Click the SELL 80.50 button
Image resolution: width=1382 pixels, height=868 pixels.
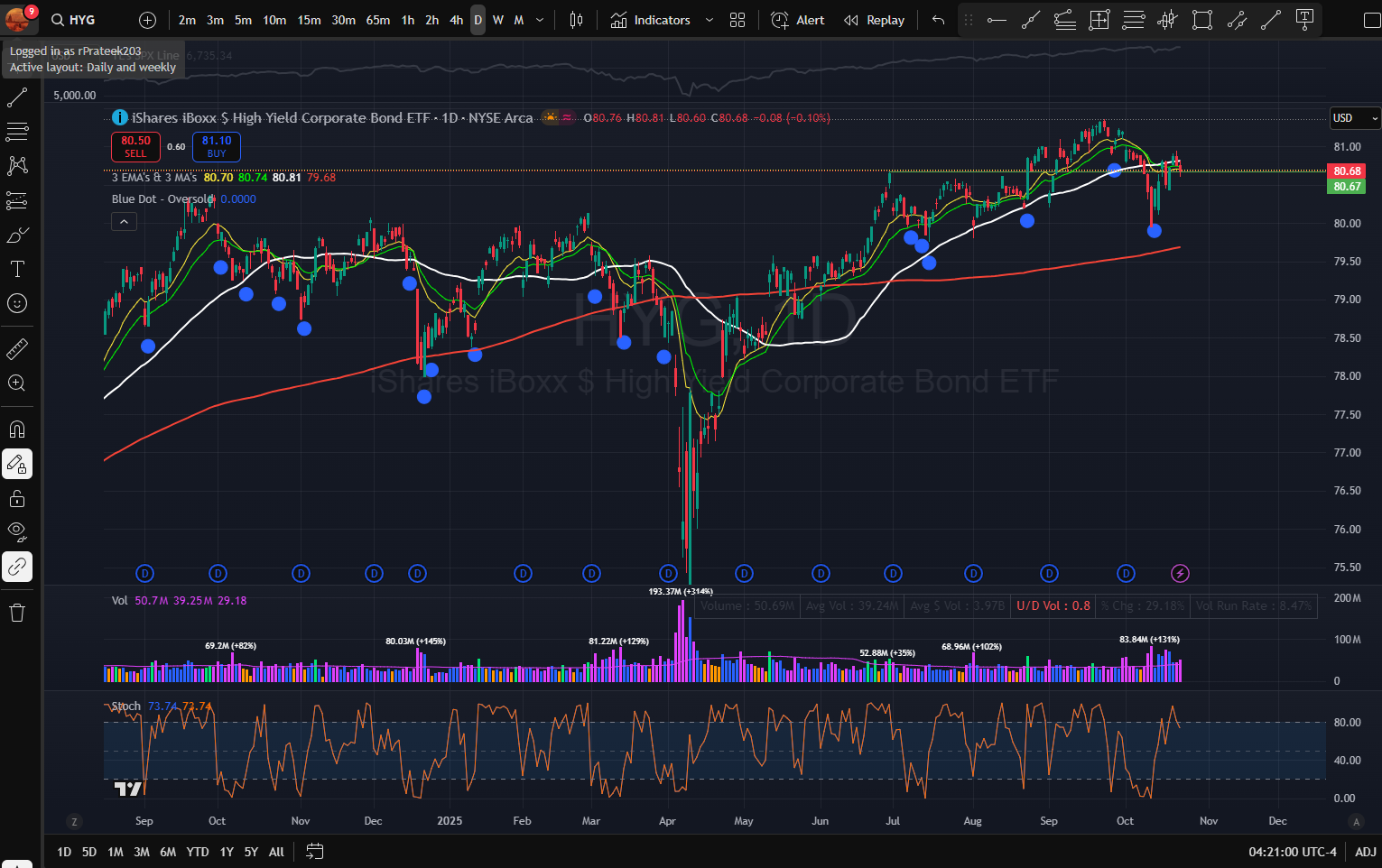coord(135,146)
